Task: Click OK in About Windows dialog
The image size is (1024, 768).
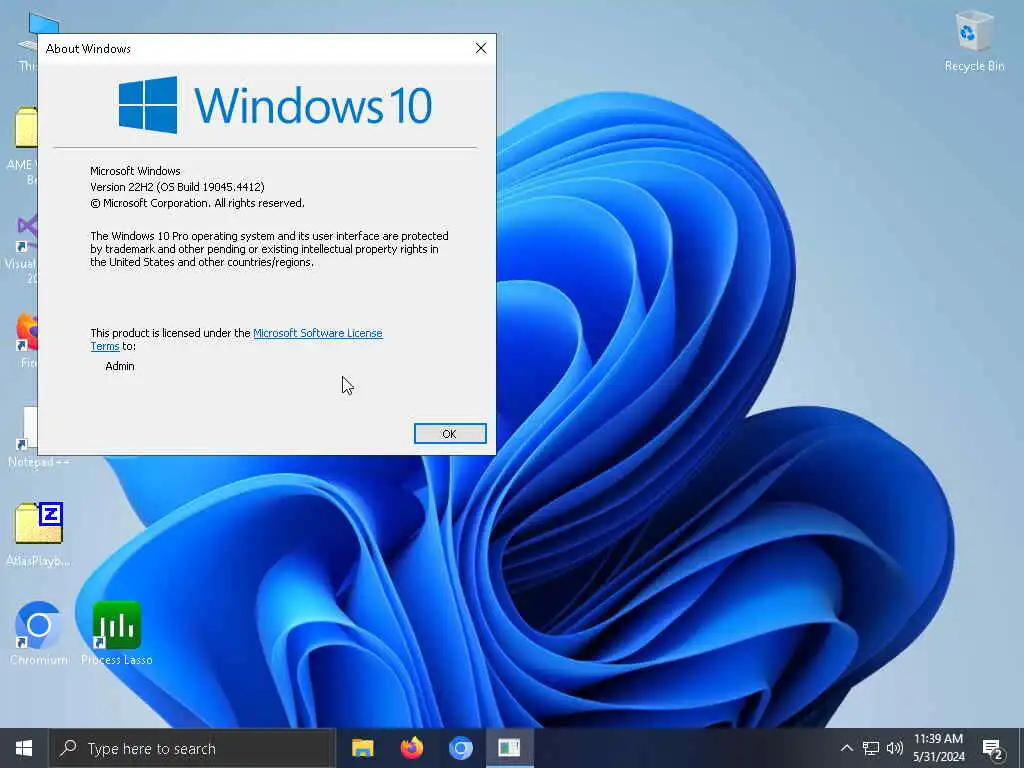Action: pos(450,434)
